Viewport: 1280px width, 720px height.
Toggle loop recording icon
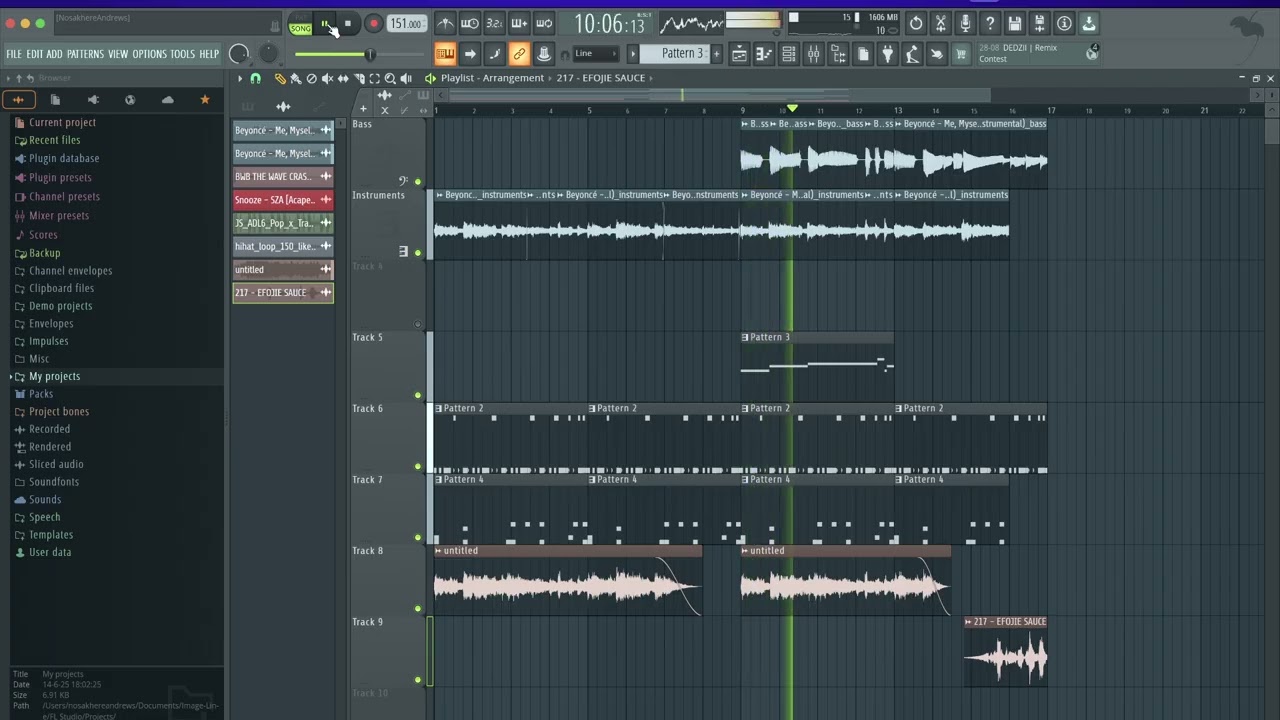tap(544, 24)
